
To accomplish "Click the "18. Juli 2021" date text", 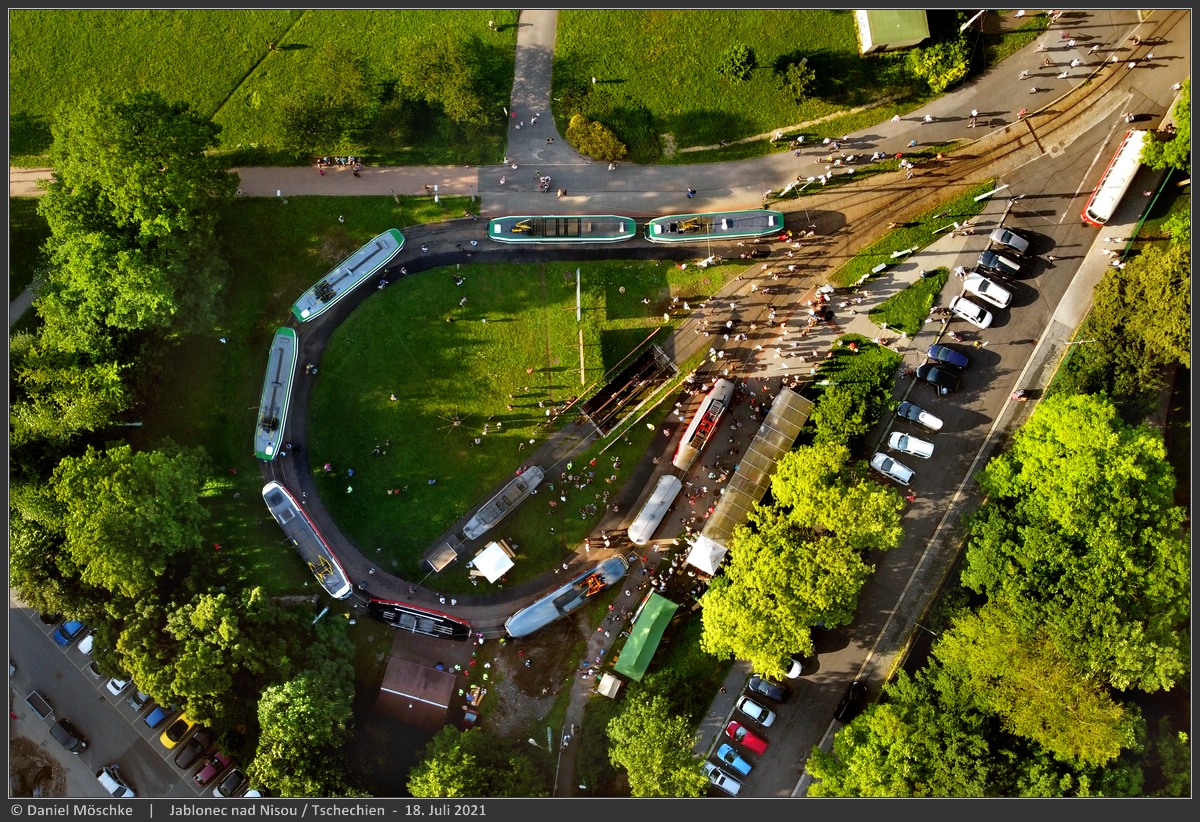I will coord(445,810).
